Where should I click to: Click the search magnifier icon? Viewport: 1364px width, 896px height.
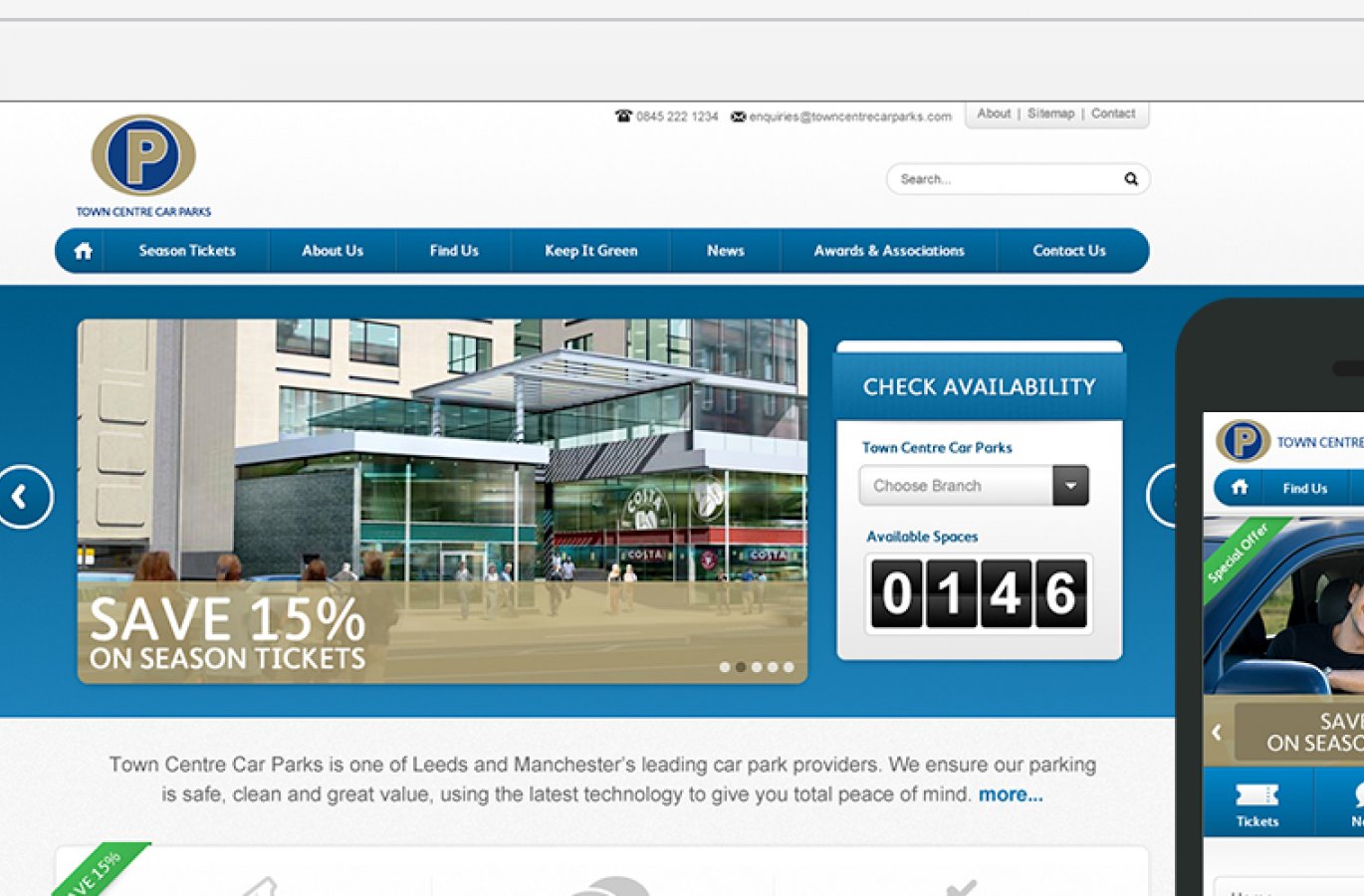(1131, 179)
